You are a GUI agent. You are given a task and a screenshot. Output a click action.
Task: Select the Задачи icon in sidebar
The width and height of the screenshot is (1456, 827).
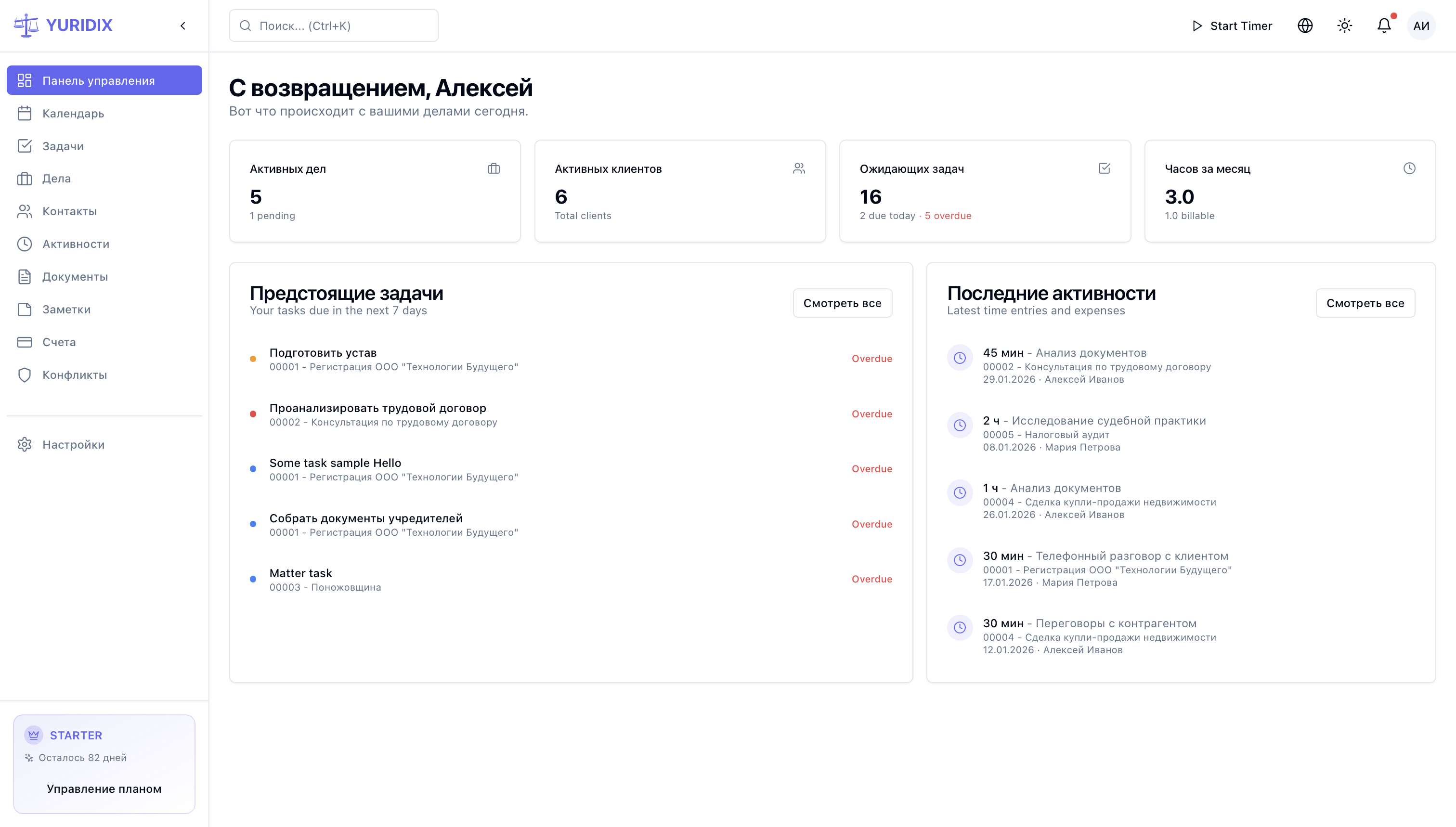pos(25,146)
